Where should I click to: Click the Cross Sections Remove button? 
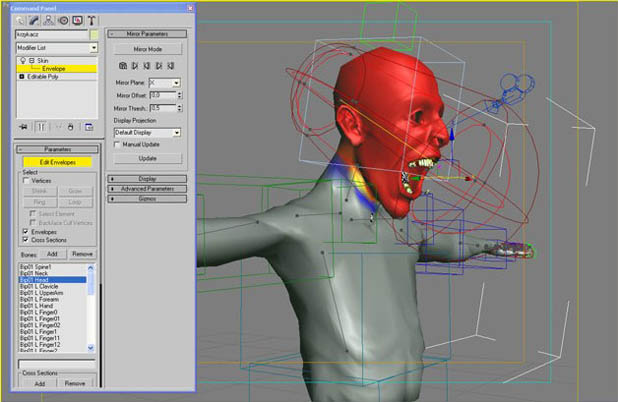click(x=75, y=383)
